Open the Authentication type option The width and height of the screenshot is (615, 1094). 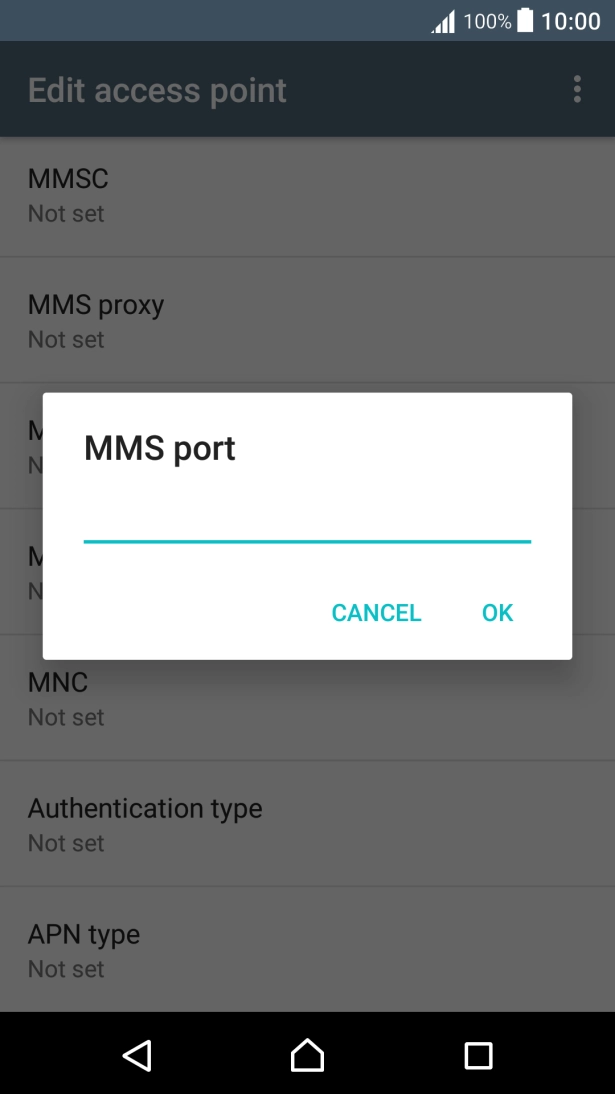click(307, 824)
